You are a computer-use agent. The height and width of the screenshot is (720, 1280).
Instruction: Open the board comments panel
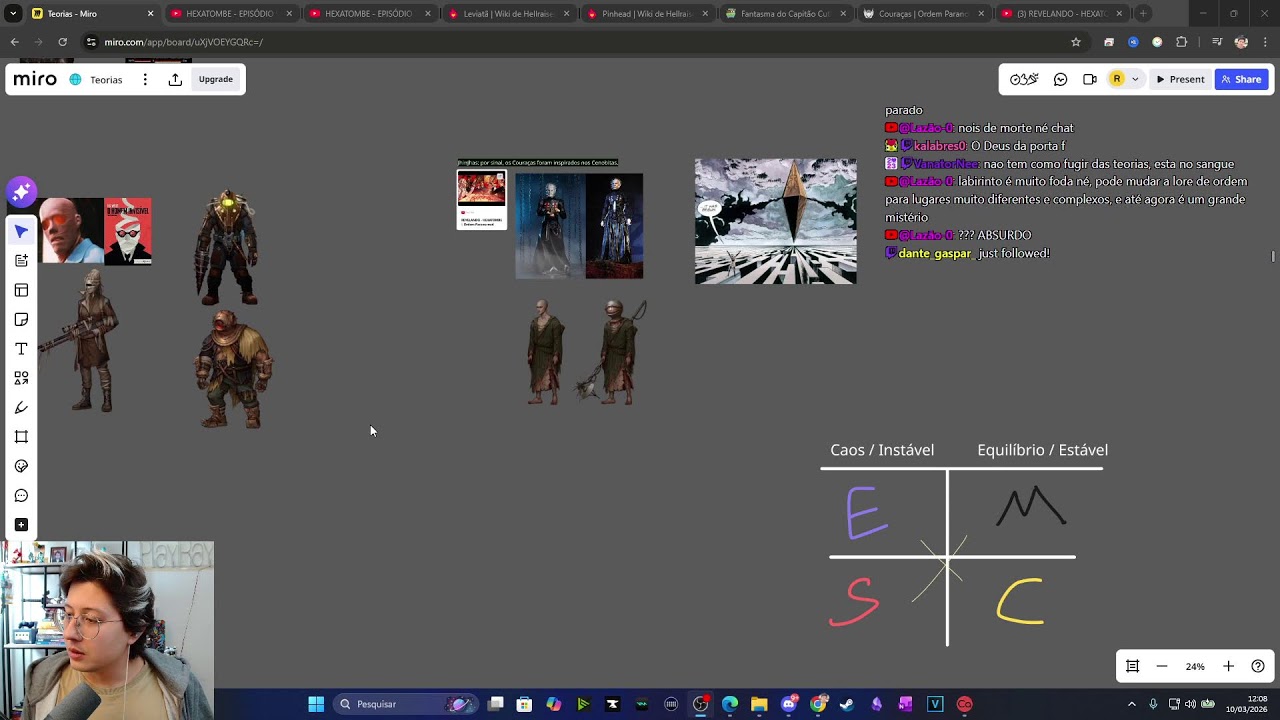(x=1061, y=79)
